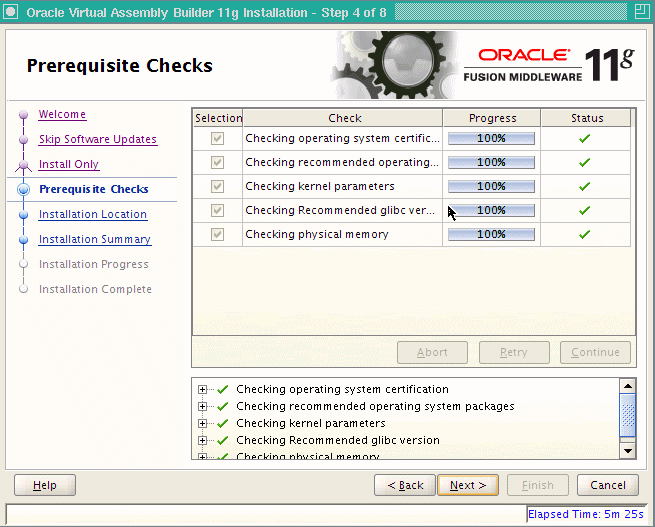Click the results tree scrollbar thumb
Screen dimensions: 655x527
pos(628,416)
